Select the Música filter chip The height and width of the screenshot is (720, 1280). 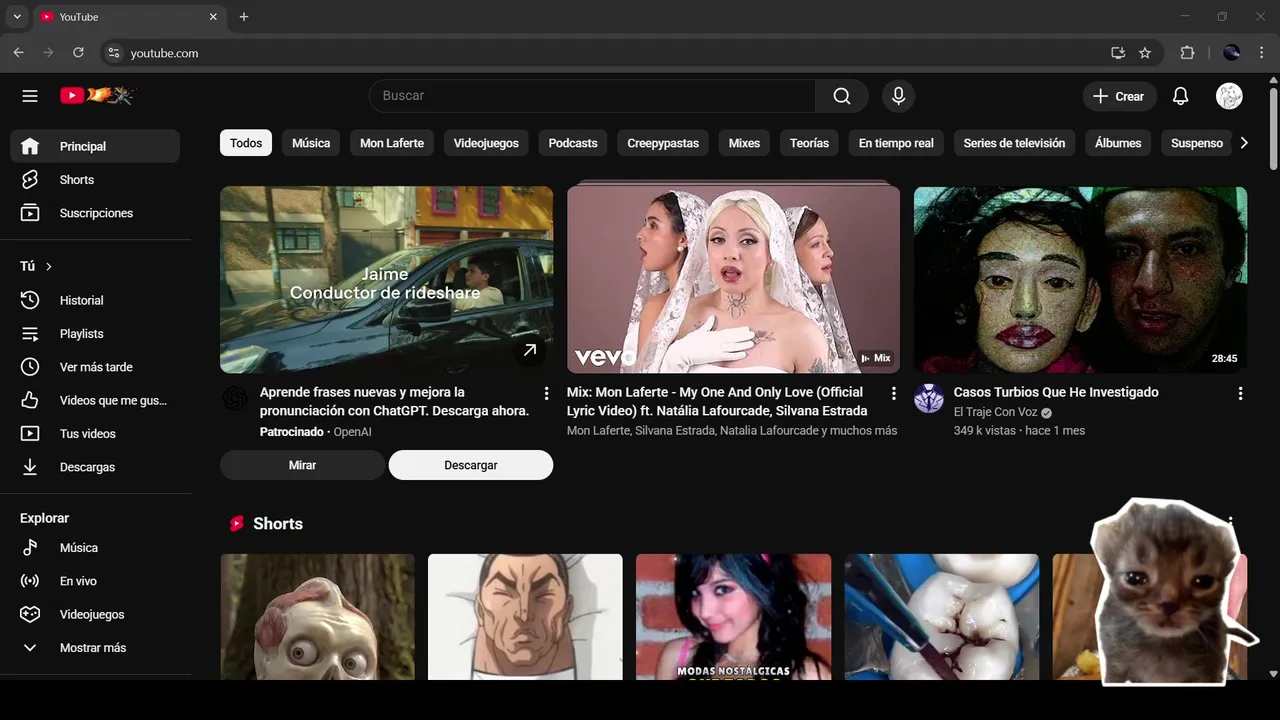[x=311, y=143]
